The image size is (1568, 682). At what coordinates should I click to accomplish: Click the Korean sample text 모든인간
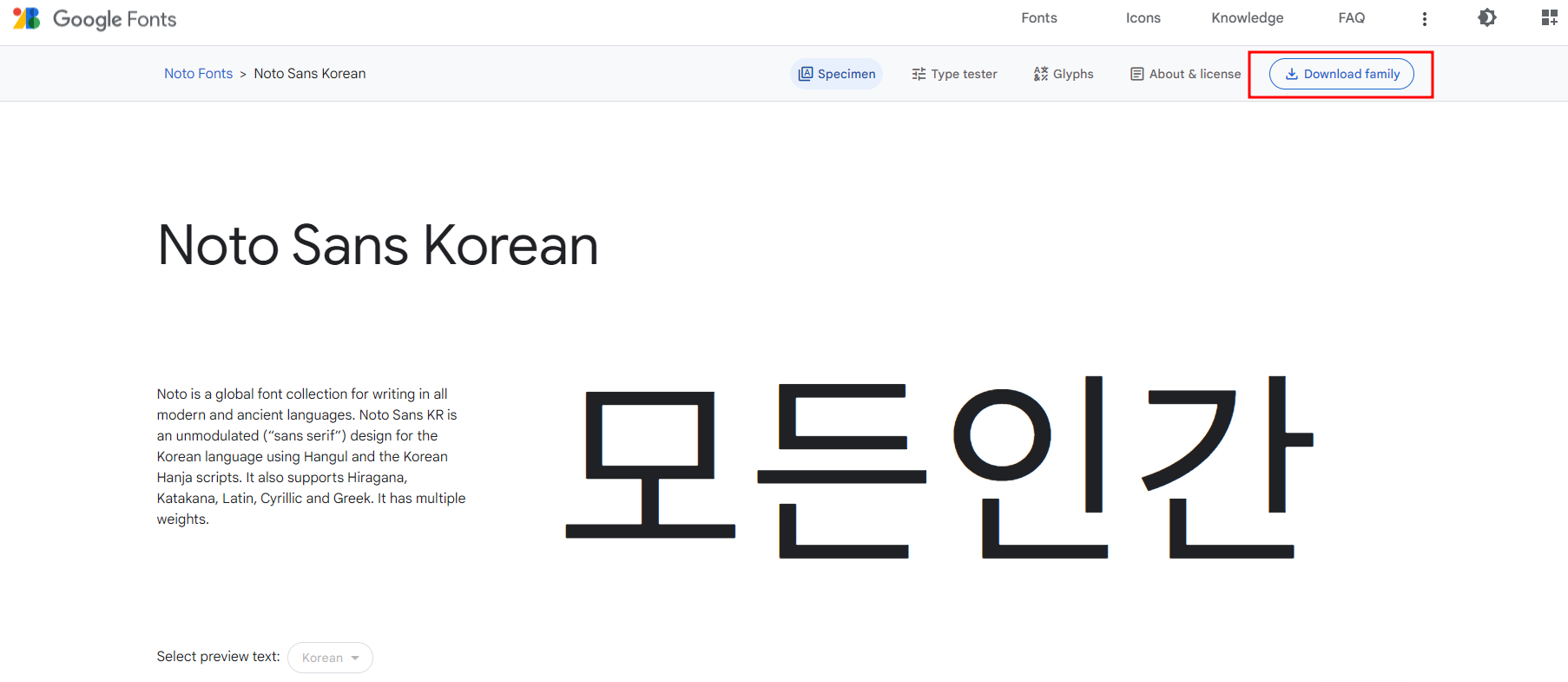tap(939, 467)
